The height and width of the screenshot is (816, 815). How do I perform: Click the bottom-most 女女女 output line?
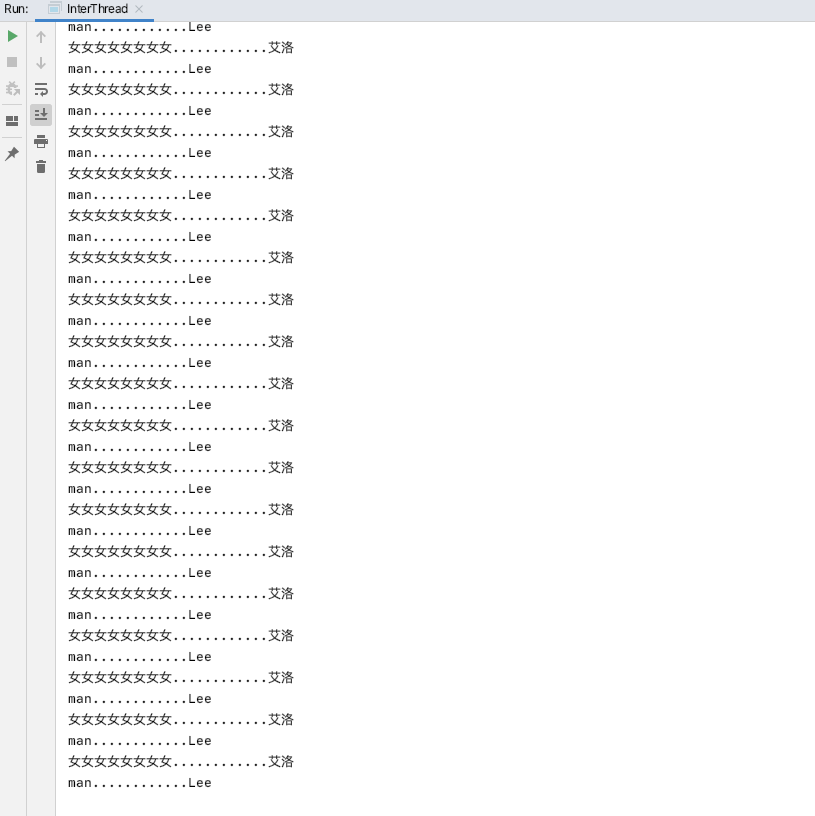[x=180, y=762]
